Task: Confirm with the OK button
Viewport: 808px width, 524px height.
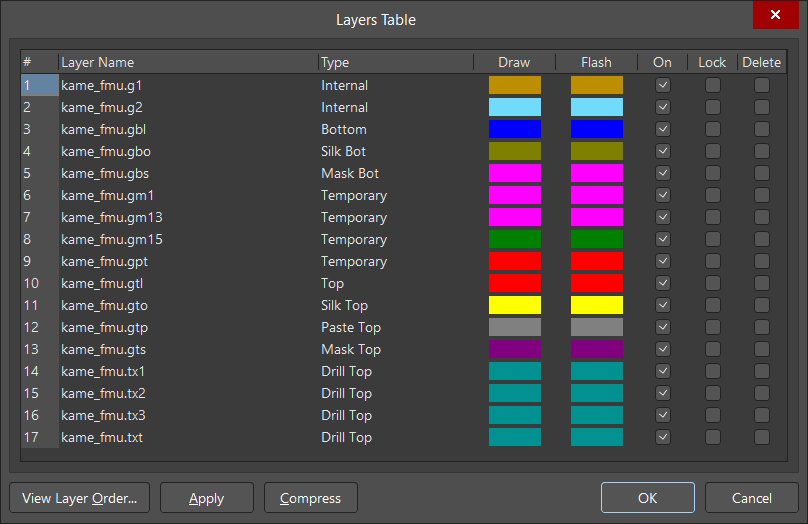Action: (x=648, y=498)
